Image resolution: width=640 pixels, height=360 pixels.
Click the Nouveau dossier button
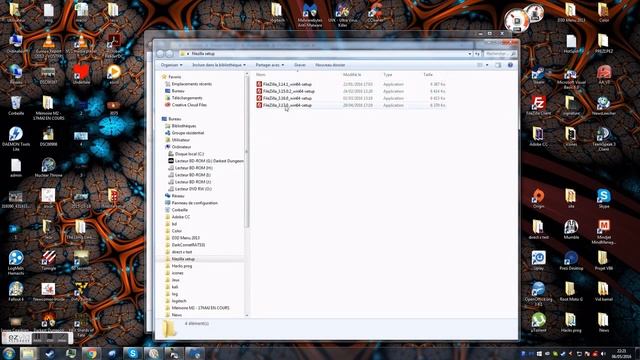[330, 65]
